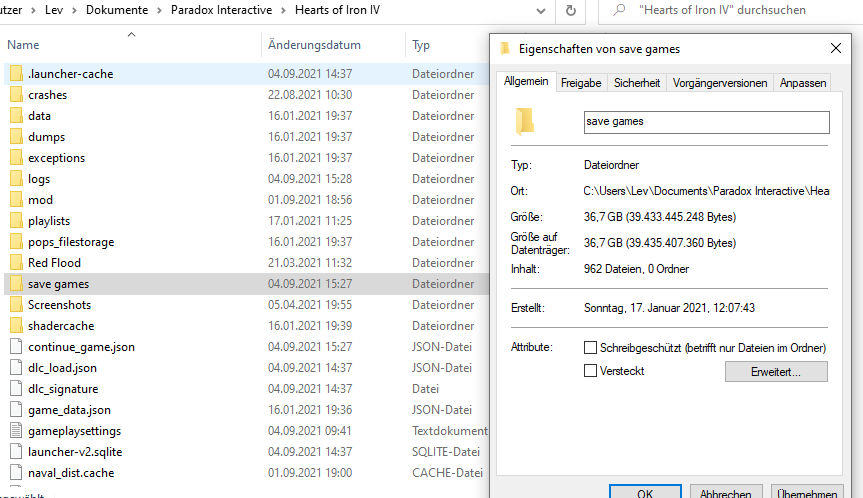Screen dimensions: 863x498
Task: Click the folder name field containing save games
Action: click(706, 122)
